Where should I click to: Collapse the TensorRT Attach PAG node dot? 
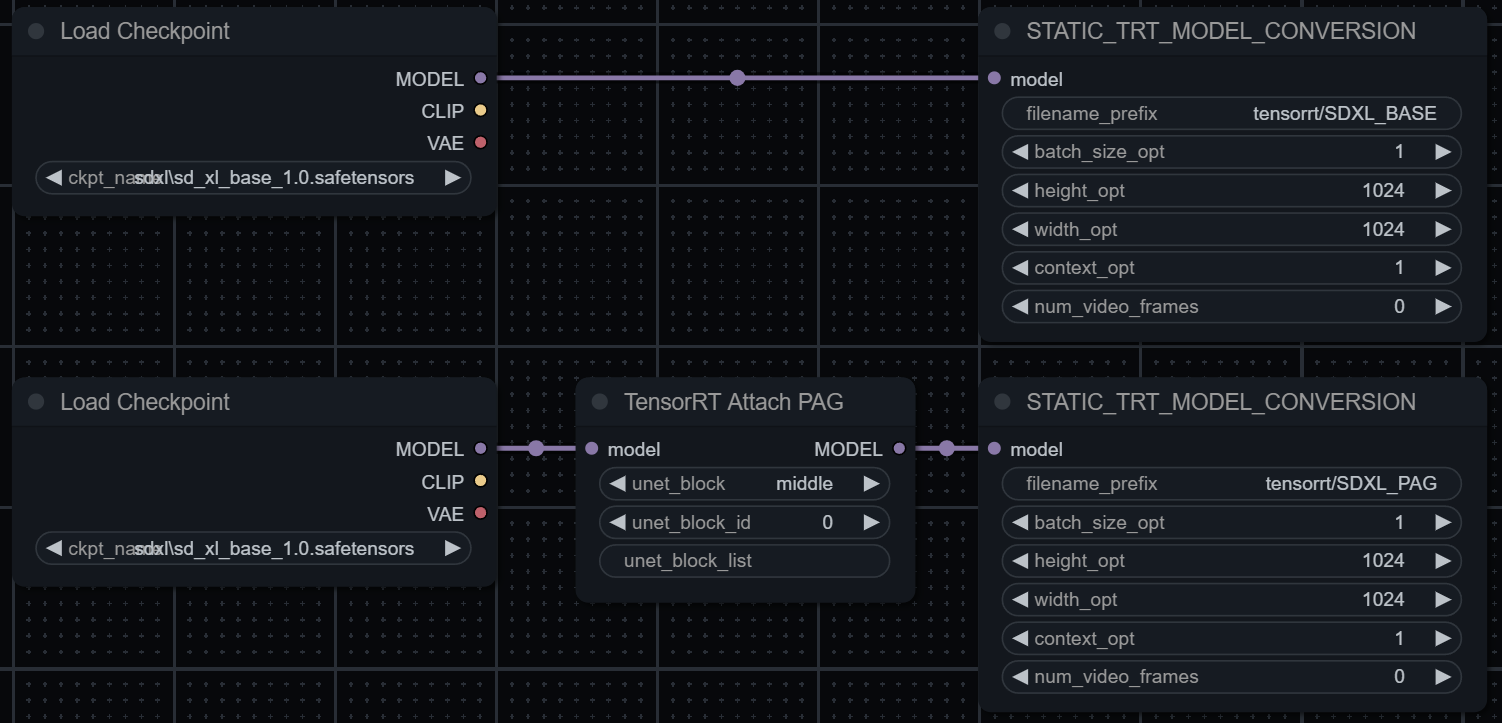(598, 401)
